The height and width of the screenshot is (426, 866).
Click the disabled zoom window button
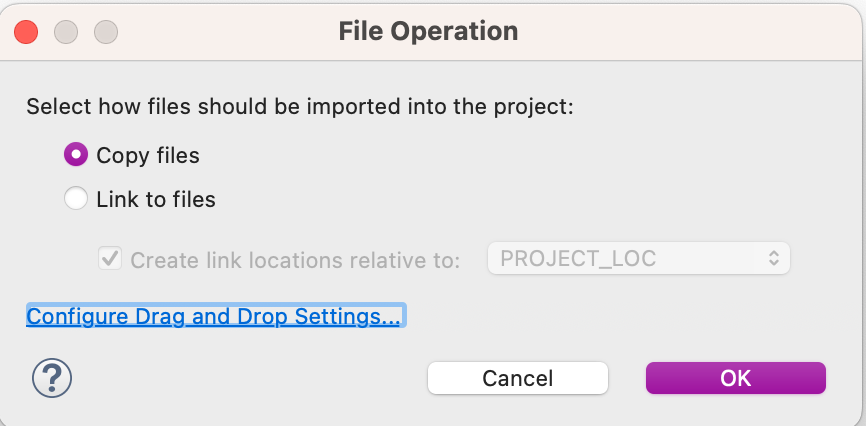[105, 31]
